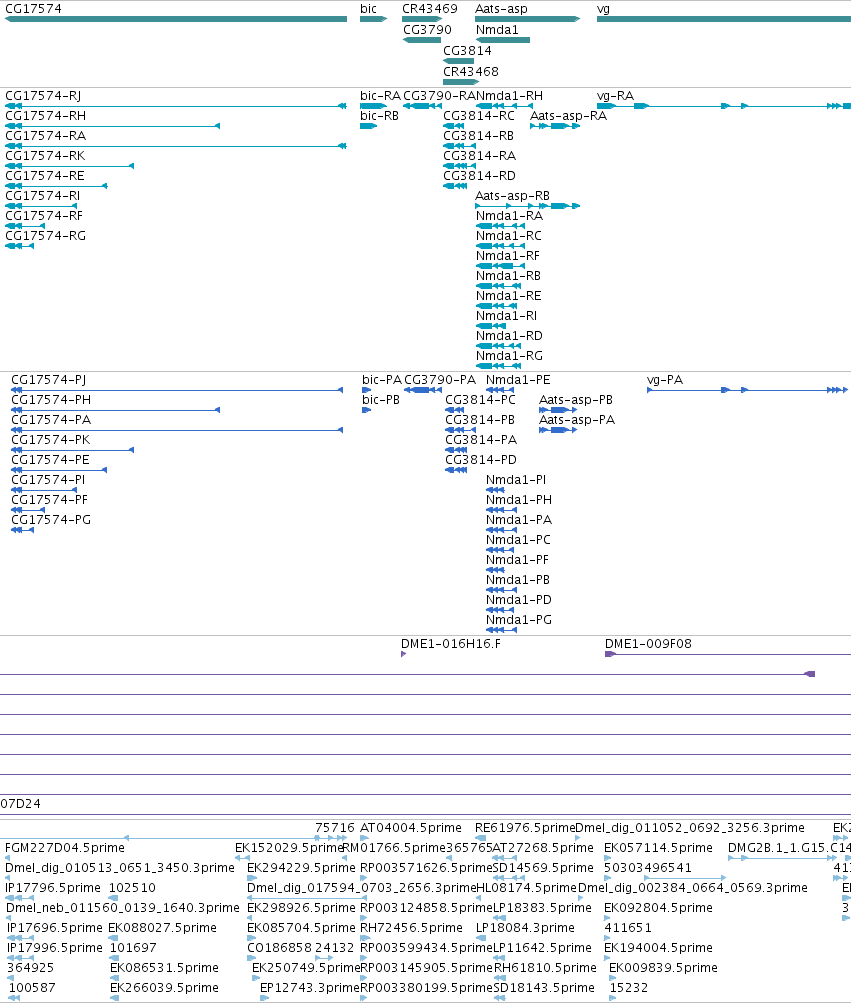Select transcript CG17574-RH

click(113, 126)
